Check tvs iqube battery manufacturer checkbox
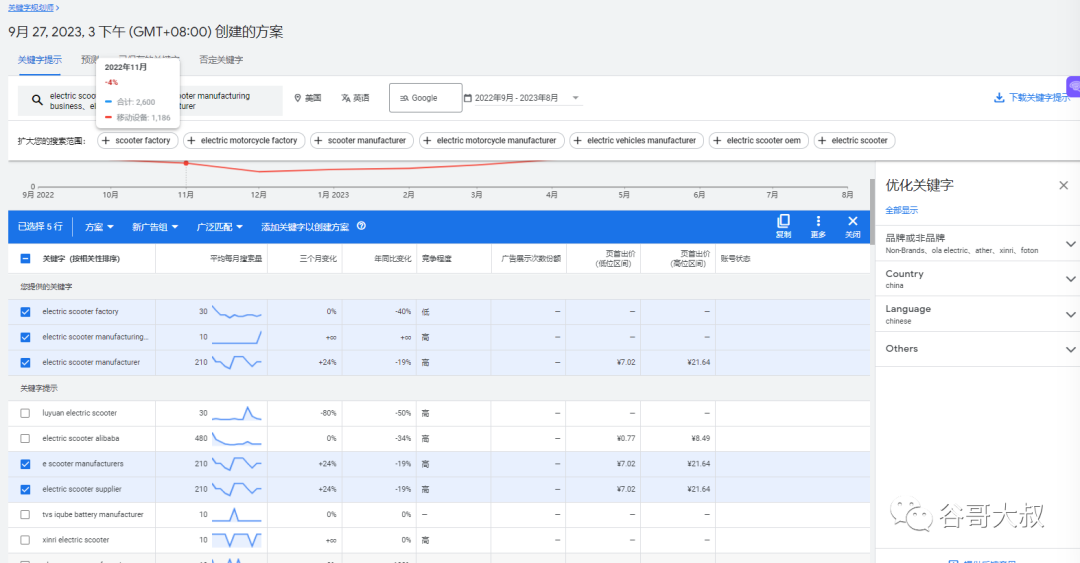 coord(25,515)
